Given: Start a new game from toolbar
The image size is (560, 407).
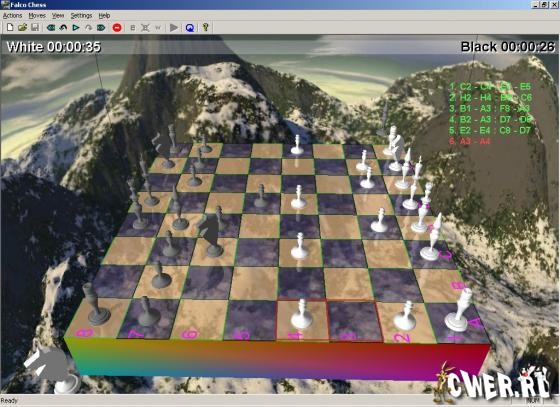Looking at the screenshot, I should point(10,27).
